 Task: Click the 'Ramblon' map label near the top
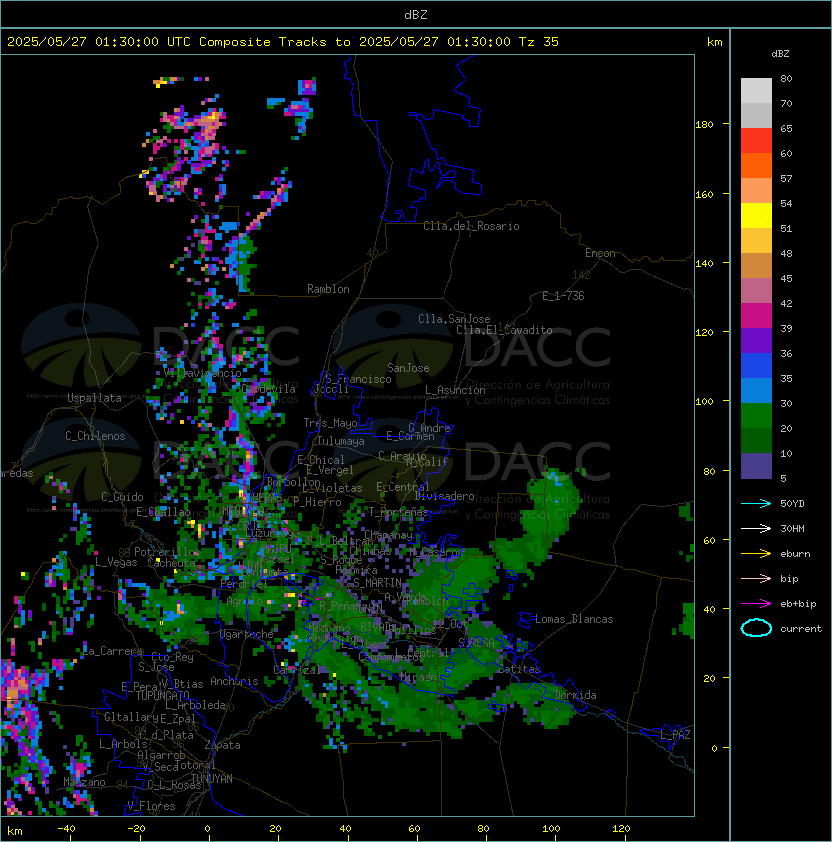(x=328, y=289)
